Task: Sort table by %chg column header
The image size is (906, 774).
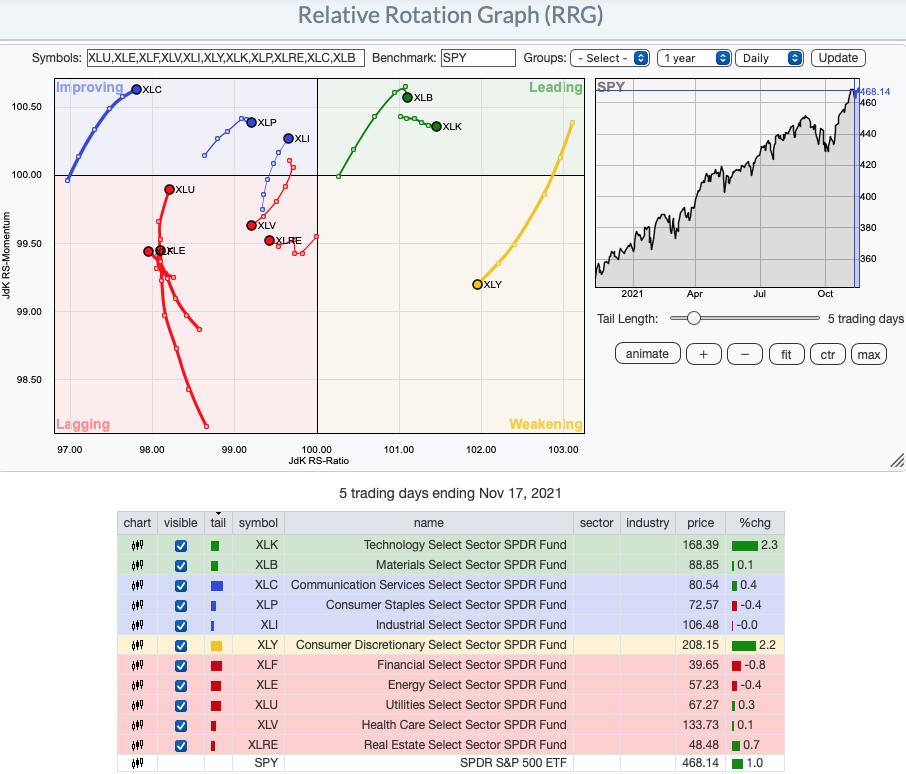Action: click(755, 523)
